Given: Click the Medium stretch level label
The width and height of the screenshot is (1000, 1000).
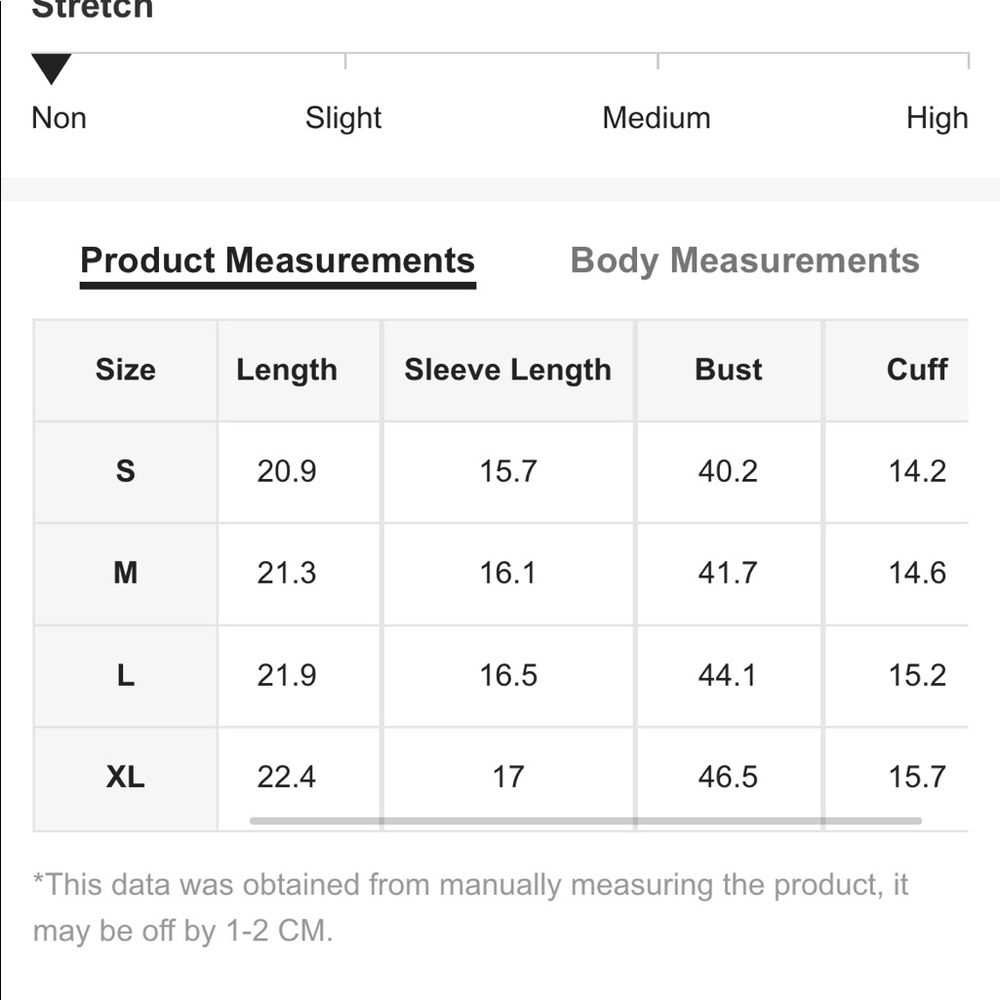Looking at the screenshot, I should pos(656,118).
